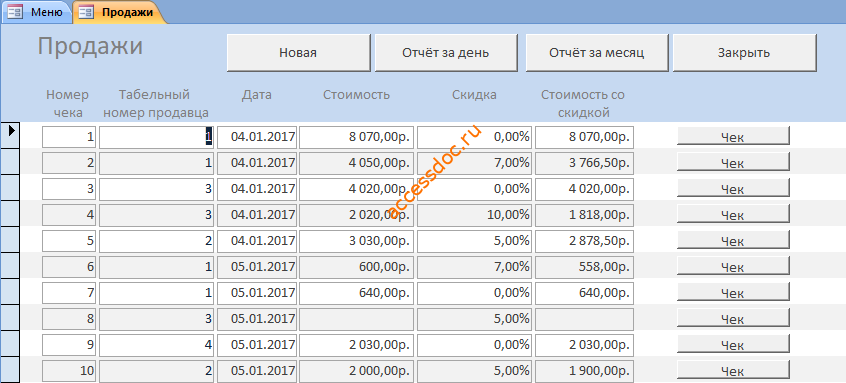Switch to the Меню tab
846x383 pixels.
[36, 12]
